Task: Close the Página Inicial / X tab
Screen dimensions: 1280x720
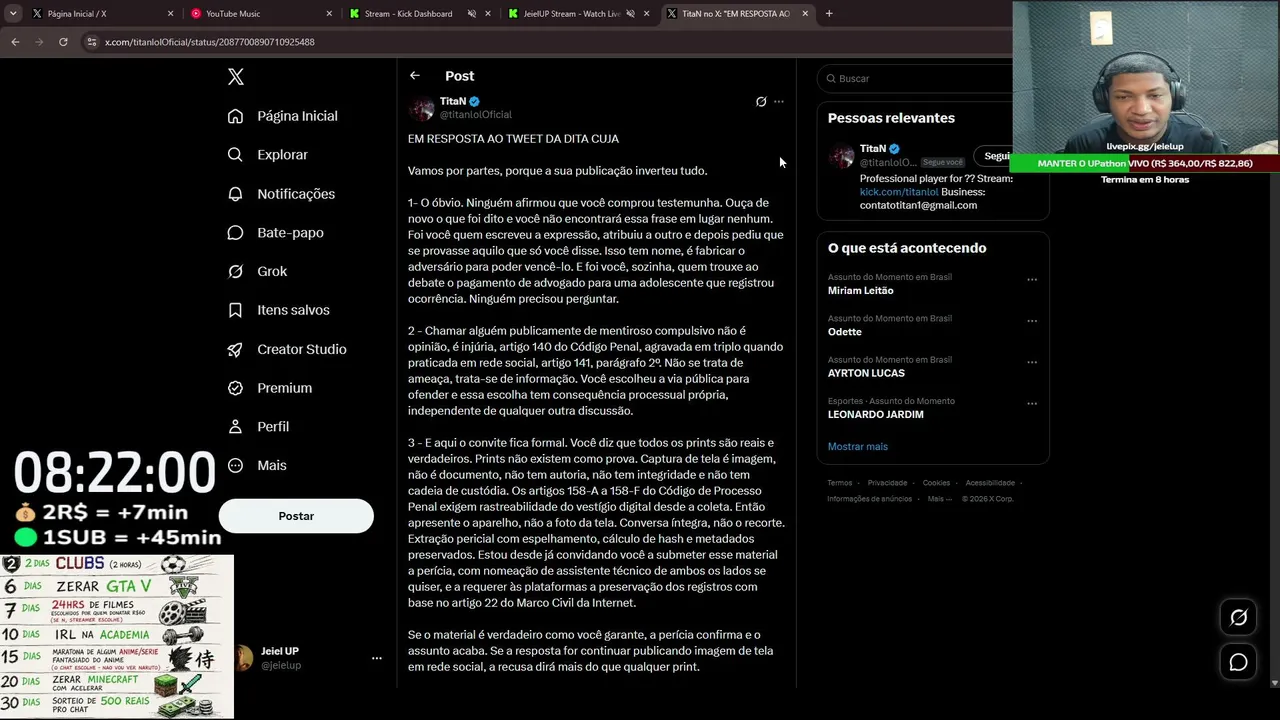Action: pyautogui.click(x=170, y=14)
